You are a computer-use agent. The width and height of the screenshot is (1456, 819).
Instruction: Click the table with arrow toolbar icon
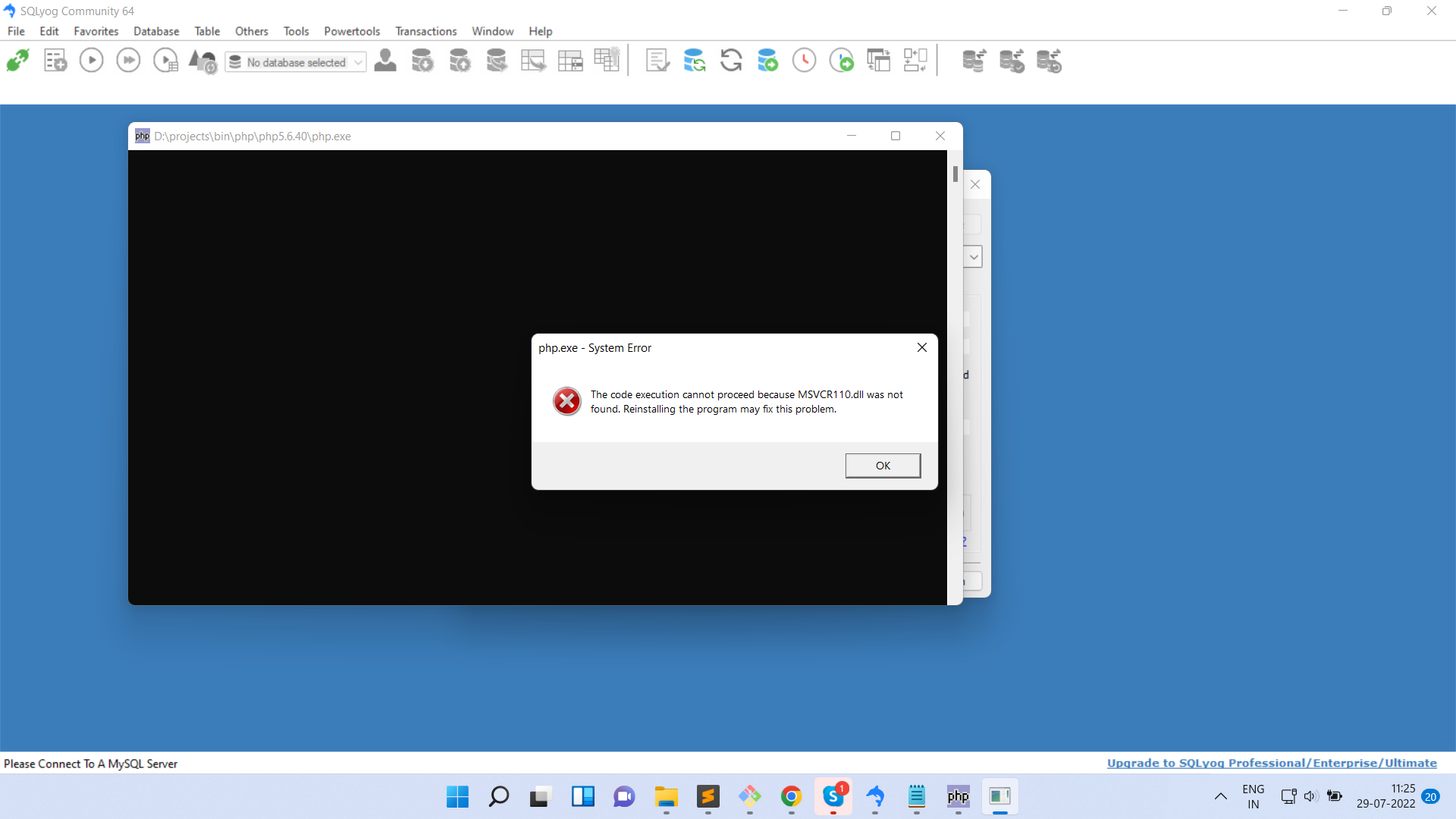click(x=533, y=61)
